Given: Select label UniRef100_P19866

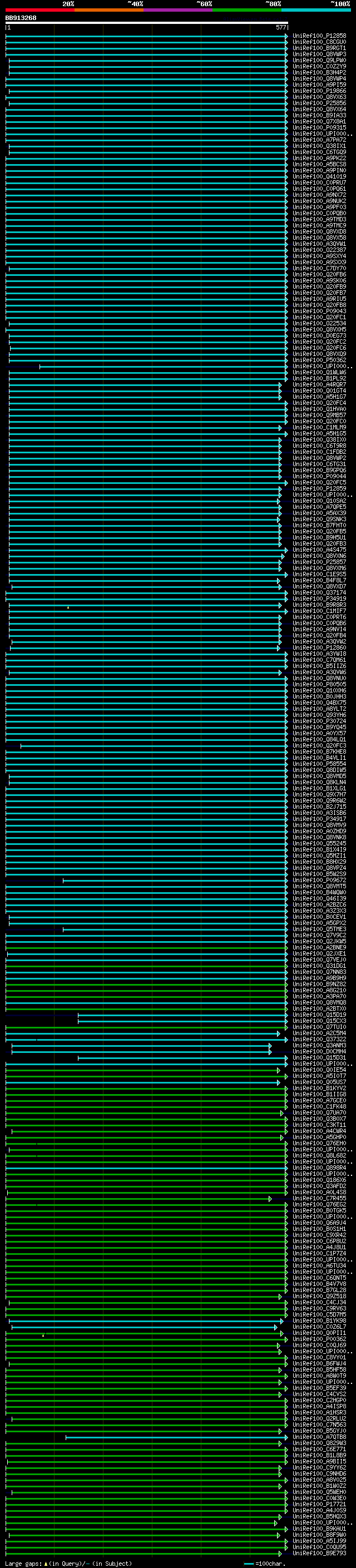Looking at the screenshot, I should click(x=319, y=91).
